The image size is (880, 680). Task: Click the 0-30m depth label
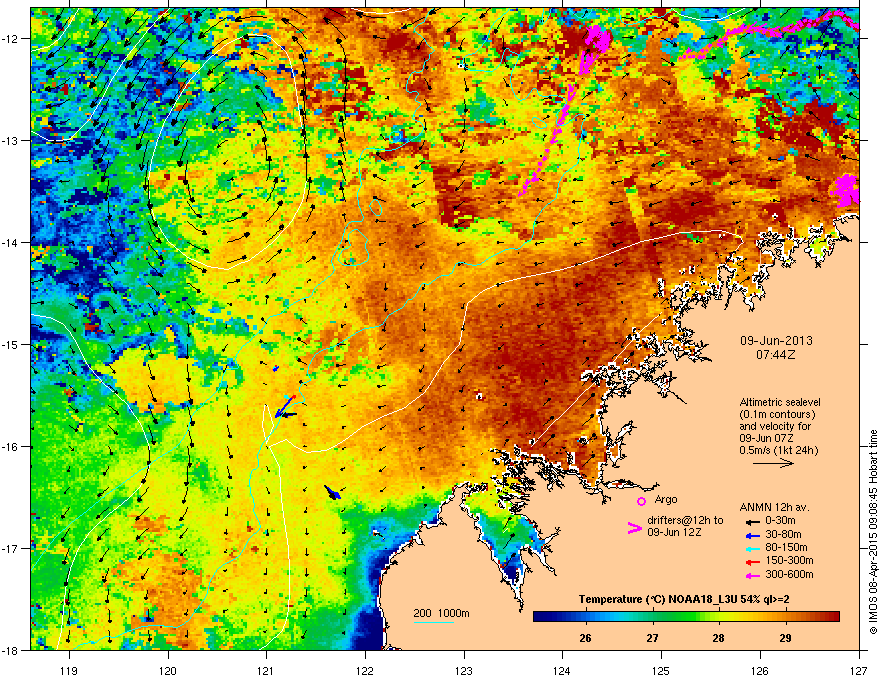[x=780, y=521]
